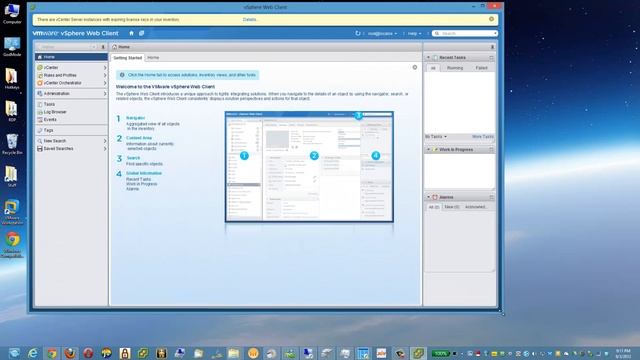Click the Content Area link
The image size is (640, 360).
tap(139, 138)
